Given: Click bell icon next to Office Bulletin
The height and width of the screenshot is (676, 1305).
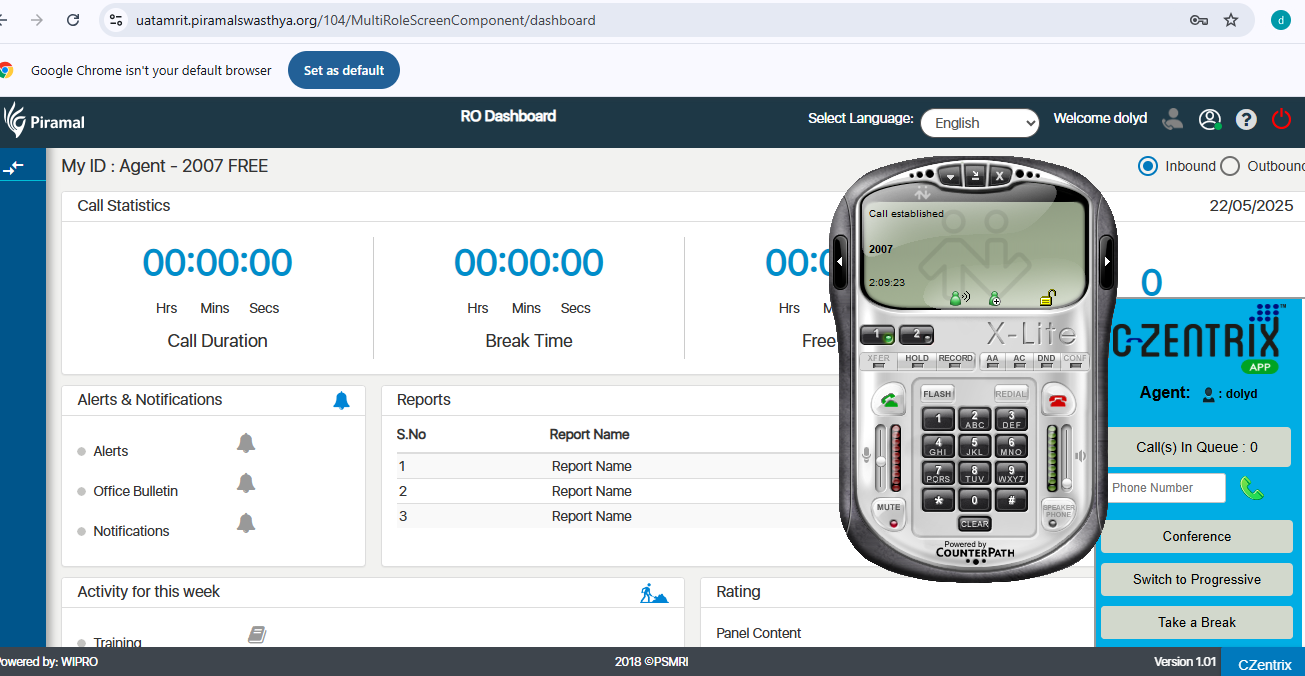Looking at the screenshot, I should point(246,483).
